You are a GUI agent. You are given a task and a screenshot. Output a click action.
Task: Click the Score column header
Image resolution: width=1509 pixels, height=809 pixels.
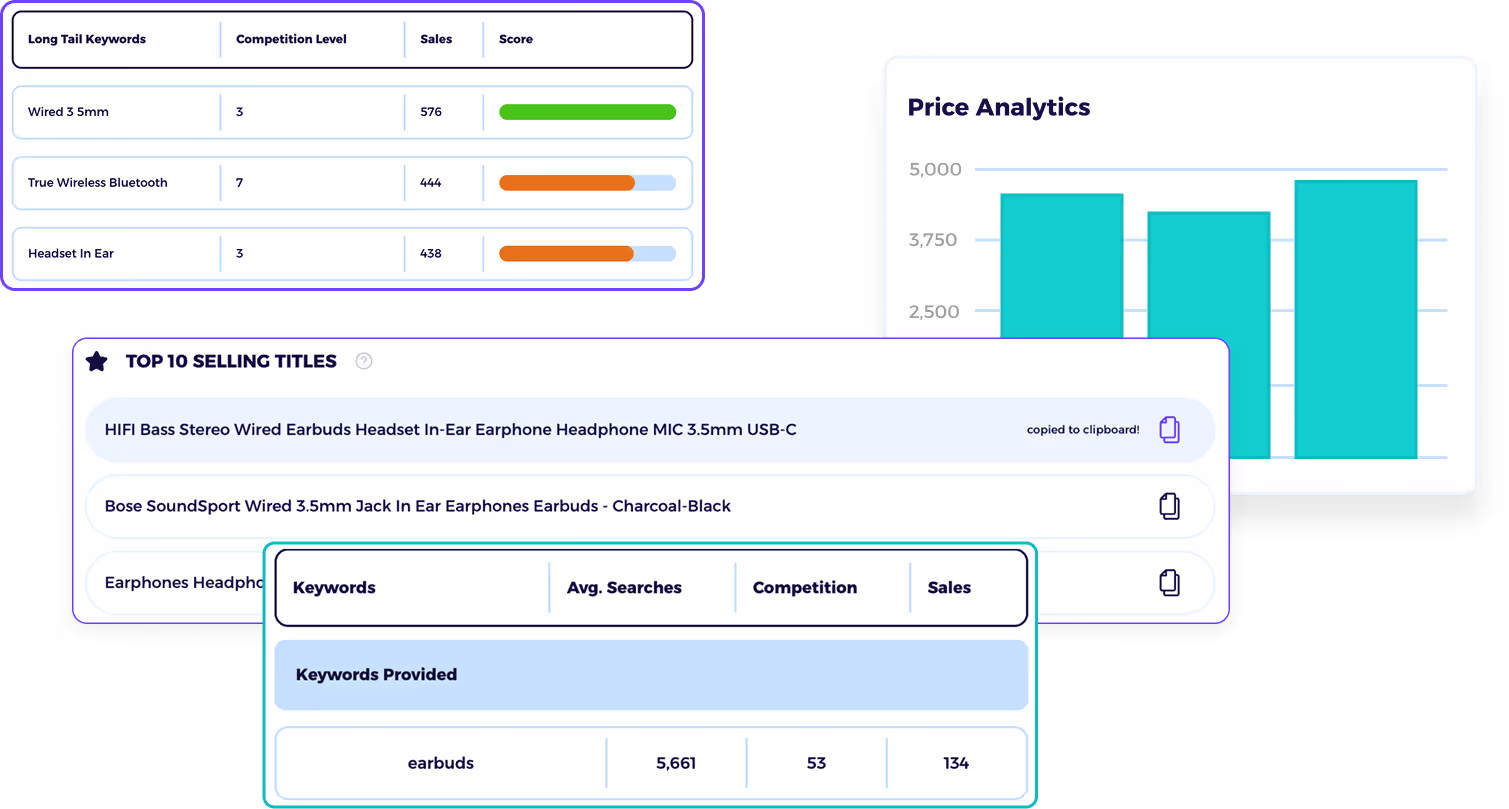point(515,40)
